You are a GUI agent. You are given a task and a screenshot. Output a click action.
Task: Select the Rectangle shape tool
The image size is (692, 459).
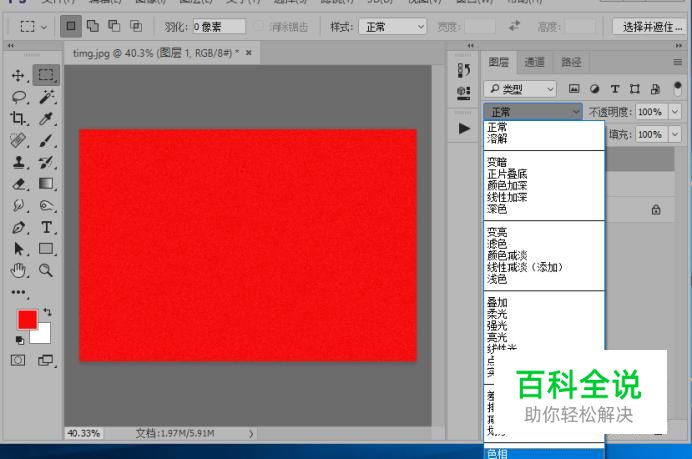46,248
